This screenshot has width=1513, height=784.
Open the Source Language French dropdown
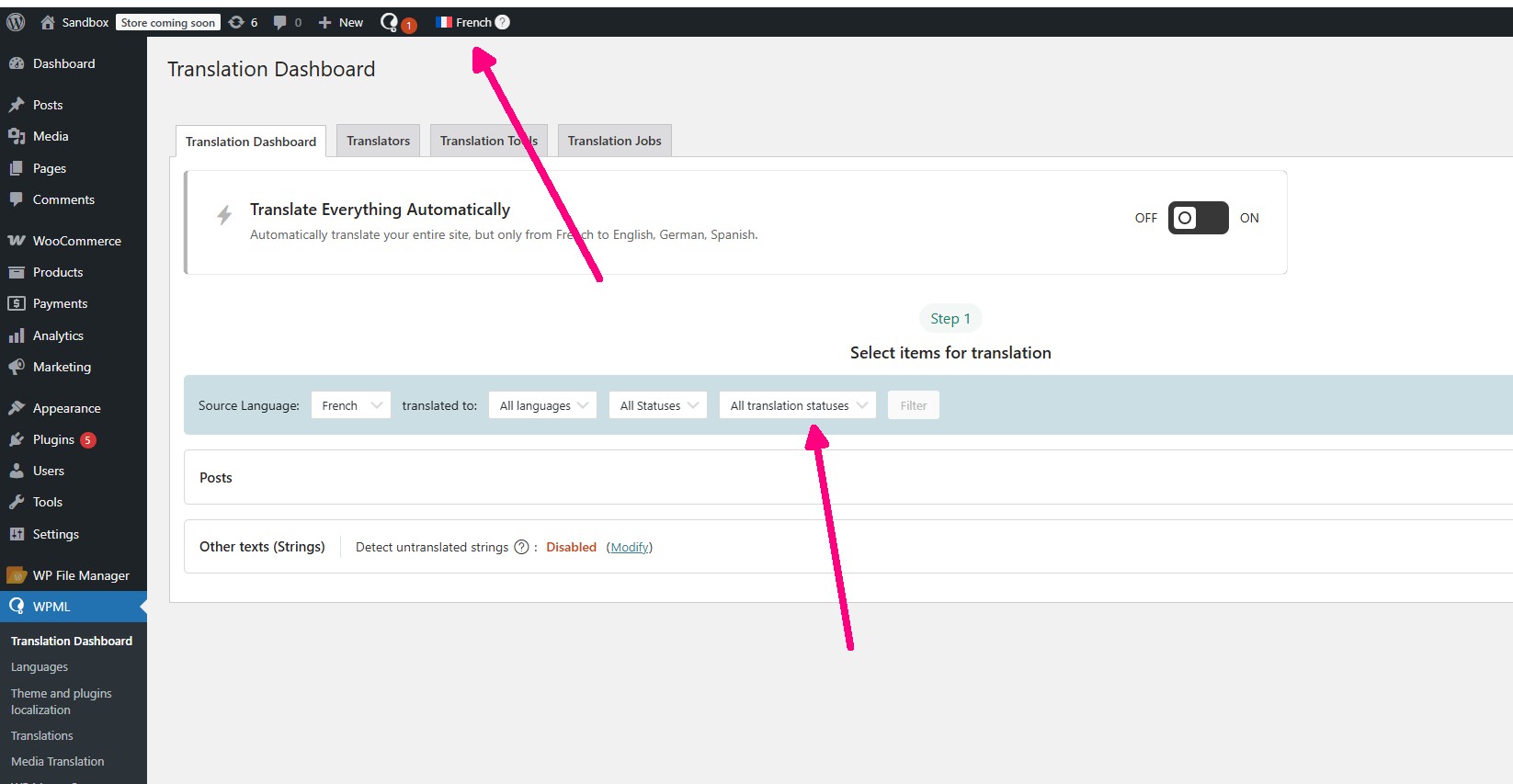351,405
